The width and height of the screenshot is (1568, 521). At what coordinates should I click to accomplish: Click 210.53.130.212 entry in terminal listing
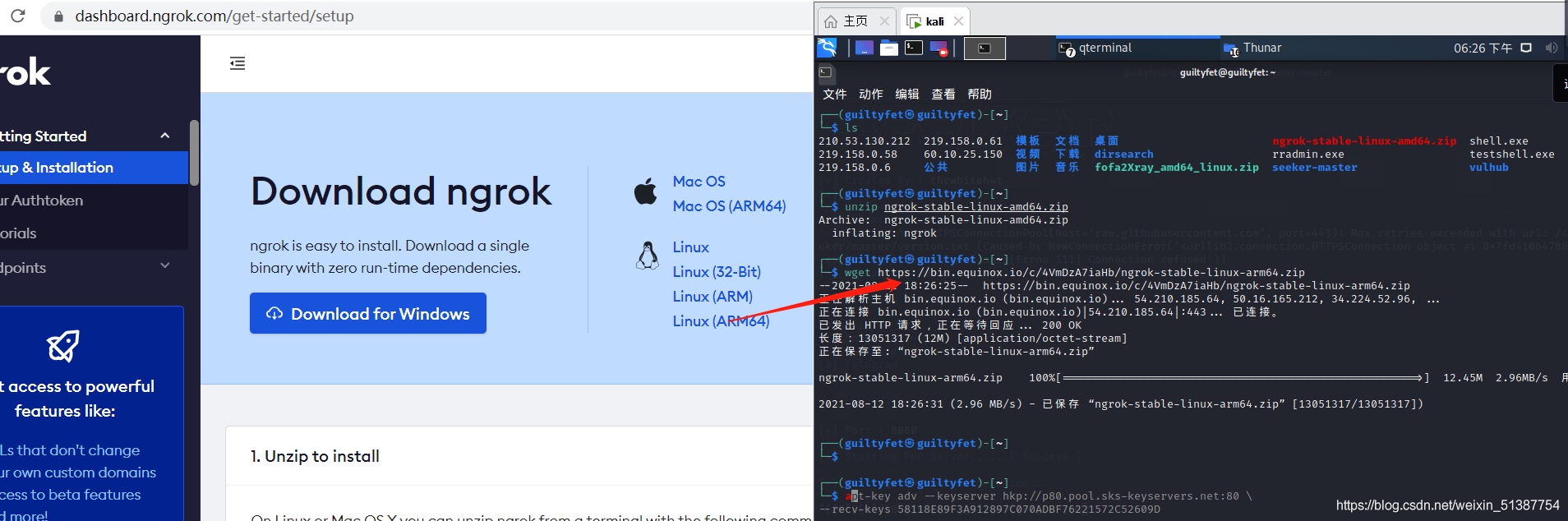point(865,141)
